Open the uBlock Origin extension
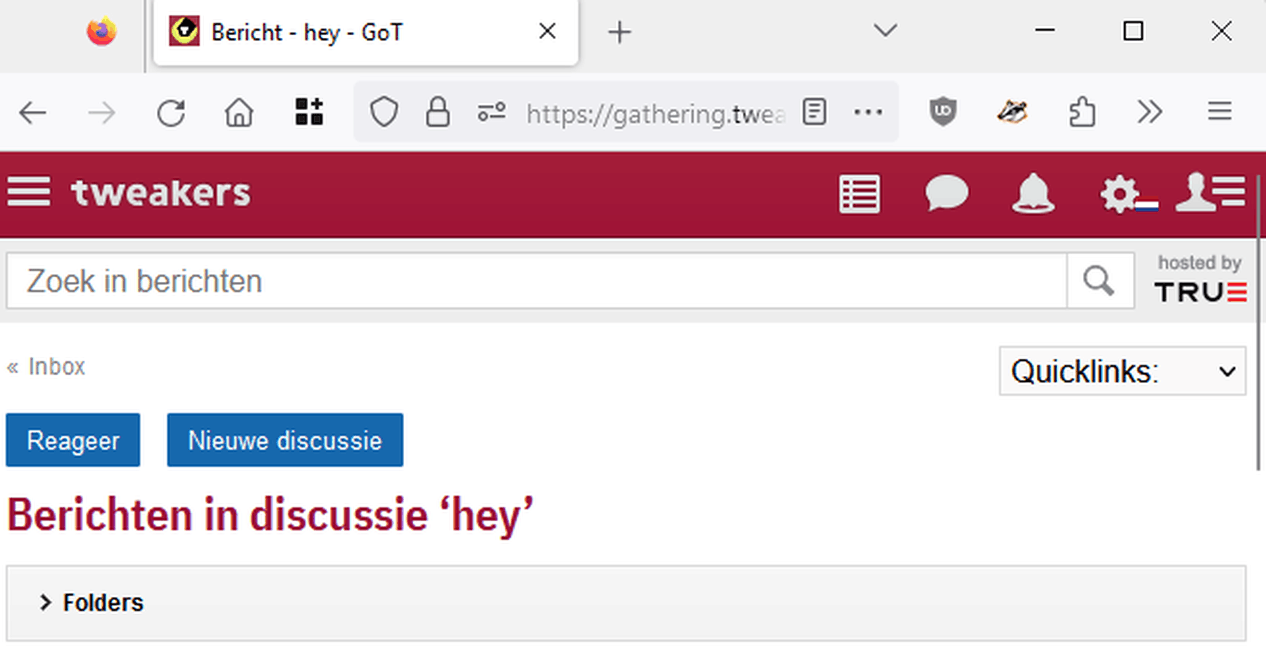The height and width of the screenshot is (659, 1266). click(x=942, y=112)
